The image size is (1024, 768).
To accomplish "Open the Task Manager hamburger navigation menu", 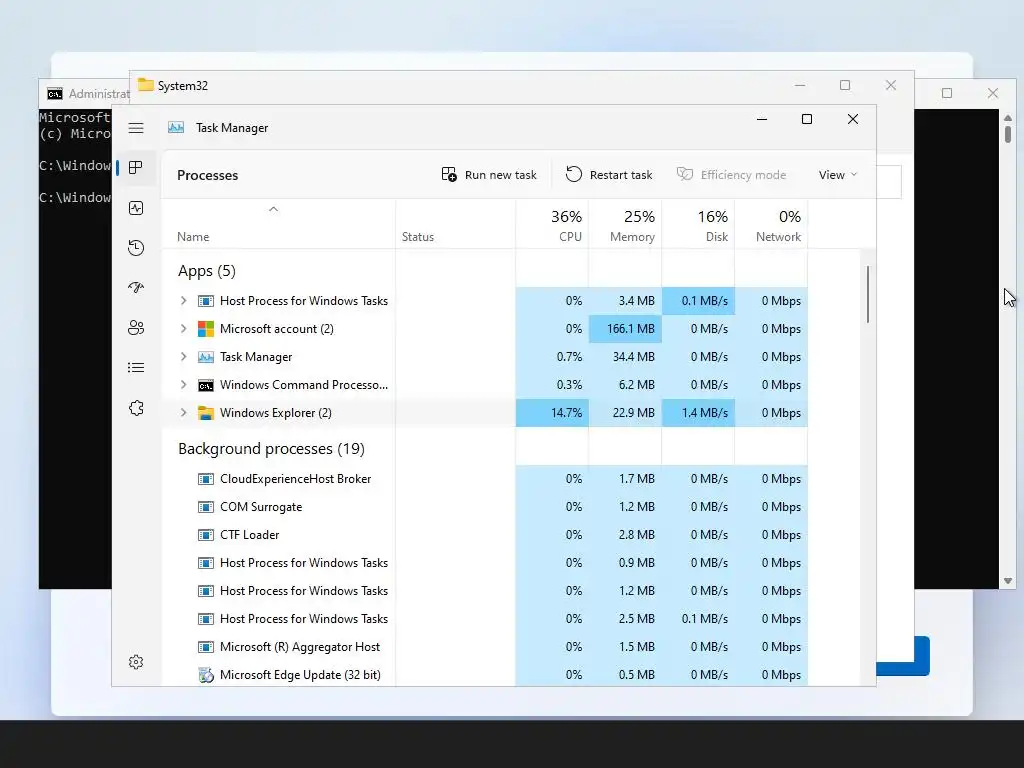I will (136, 128).
